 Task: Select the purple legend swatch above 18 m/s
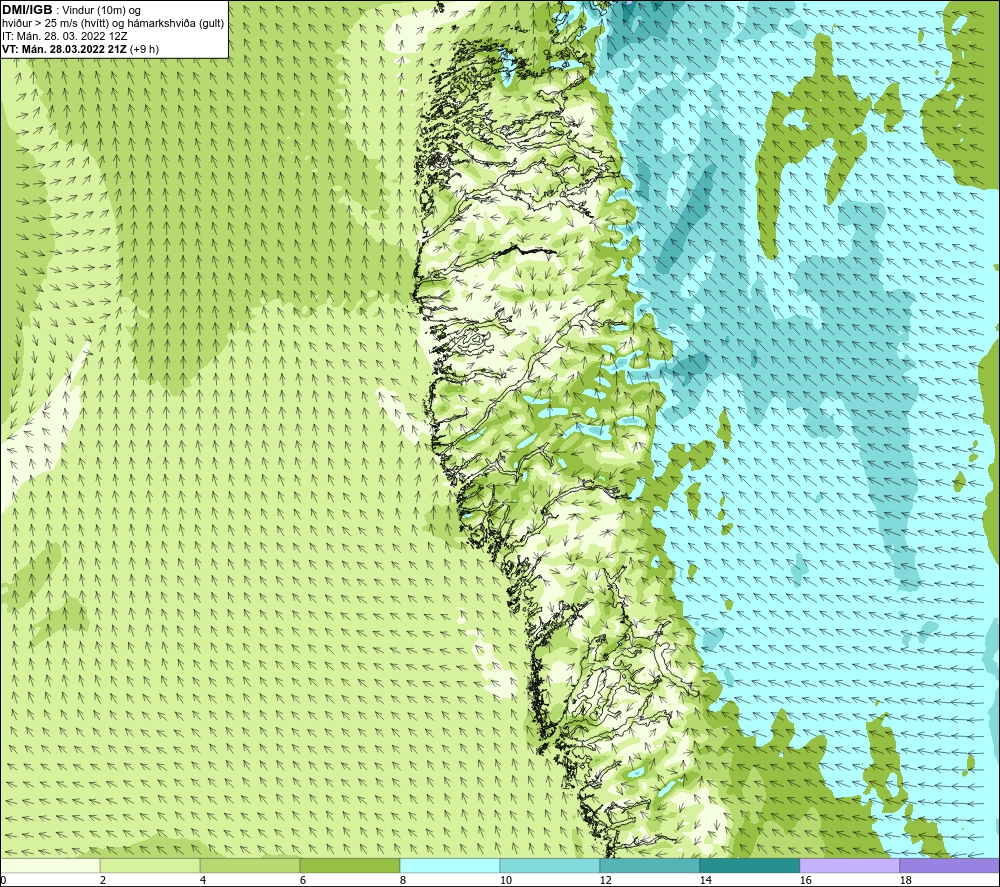(949, 865)
